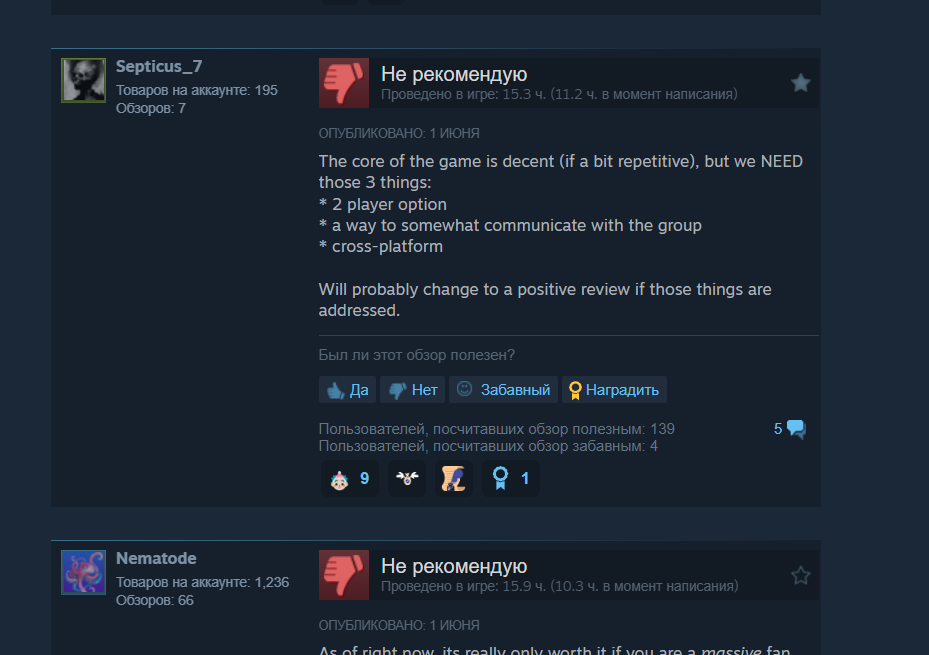Viewport: 929px width, 655px height.
Task: Click the blue ribbon award icon
Action: 511,479
